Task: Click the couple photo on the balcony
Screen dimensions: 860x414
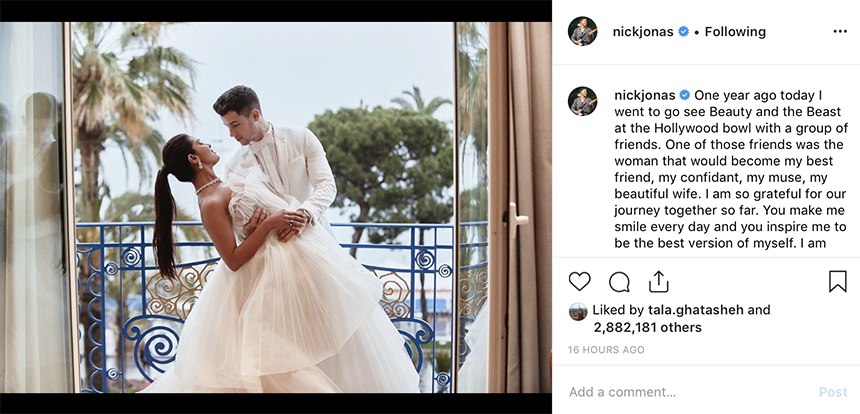Action: pyautogui.click(x=276, y=207)
